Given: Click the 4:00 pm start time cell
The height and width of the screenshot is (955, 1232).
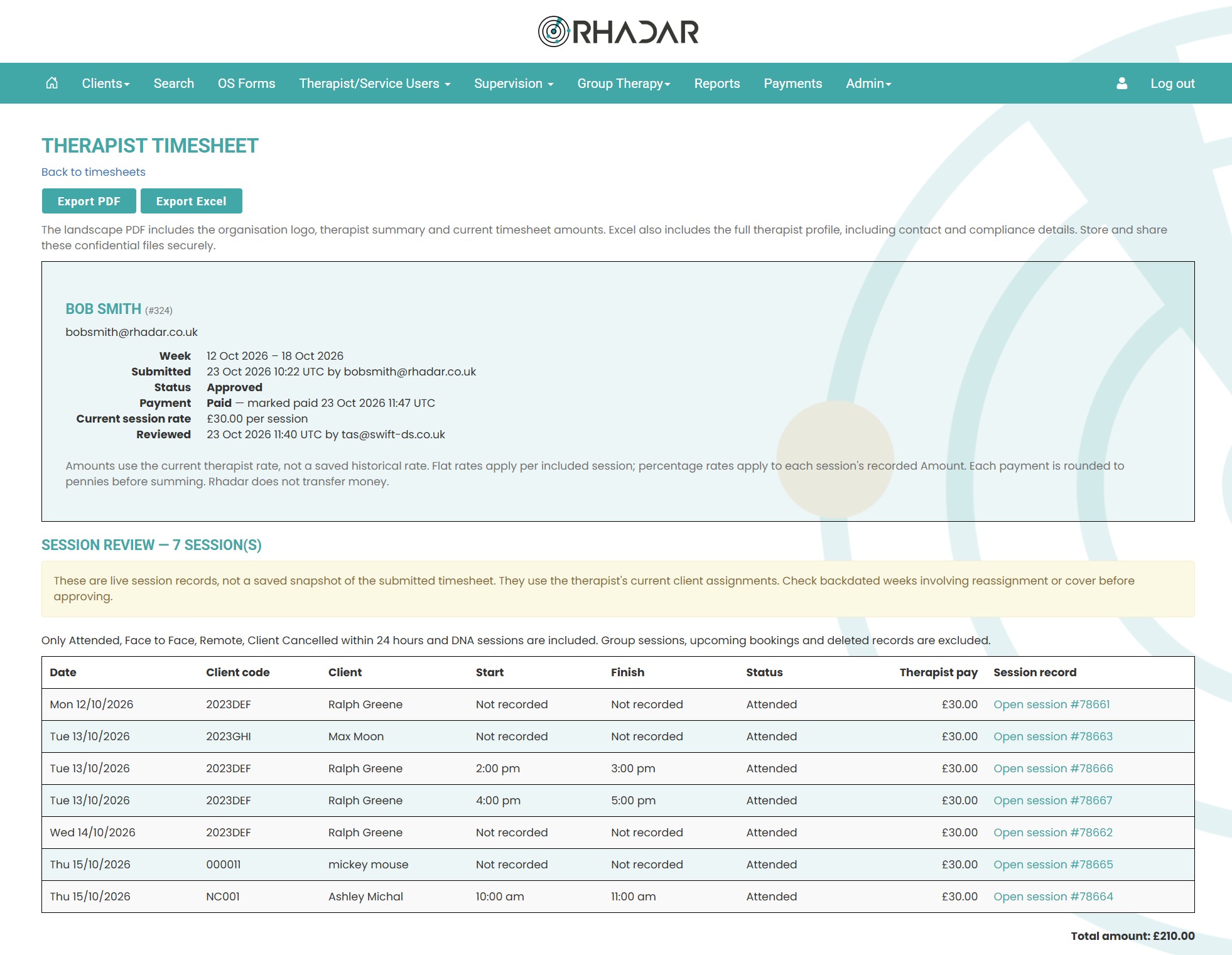Looking at the screenshot, I should pyautogui.click(x=498, y=801).
